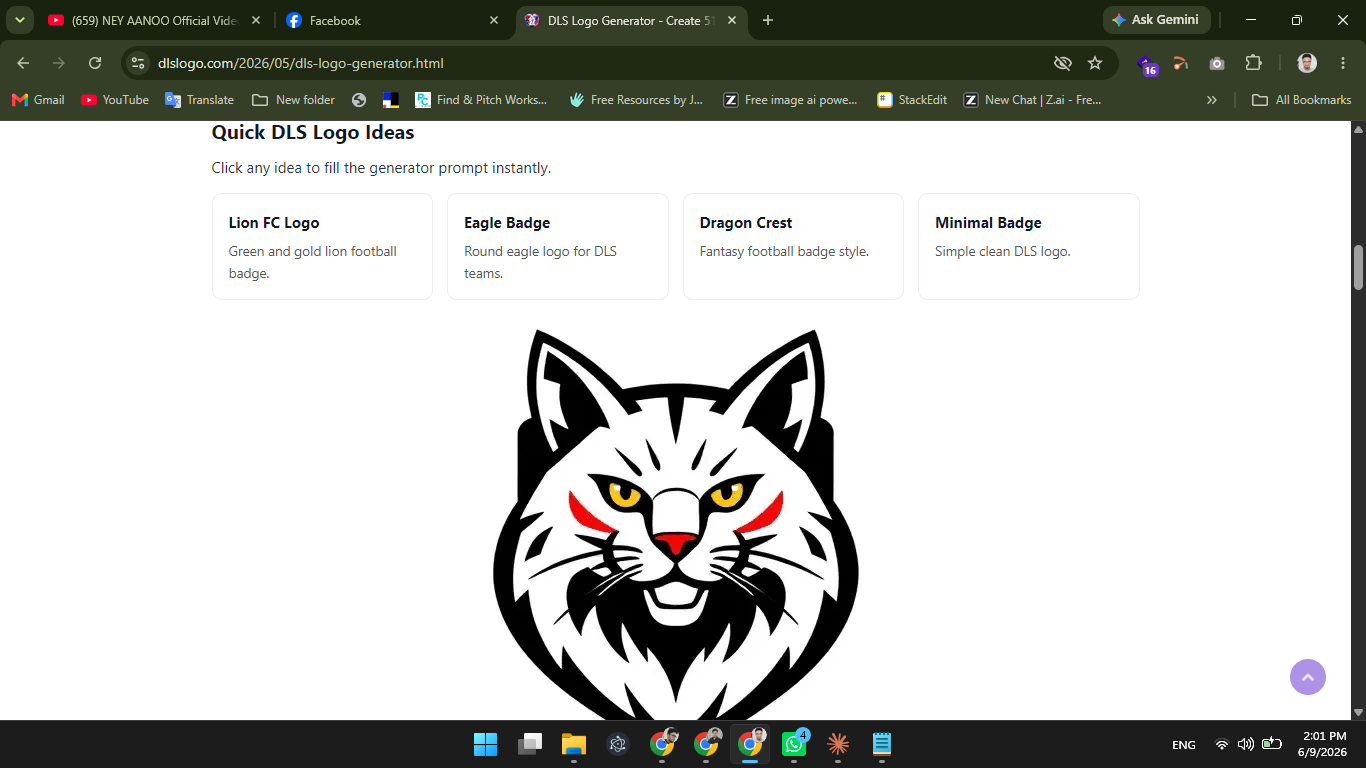Viewport: 1366px width, 768px height.
Task: Click the ENG language indicator
Action: 1184,745
